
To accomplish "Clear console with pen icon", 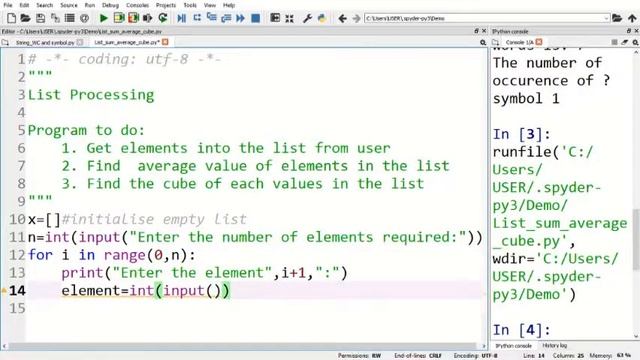I will [x=624, y=42].
